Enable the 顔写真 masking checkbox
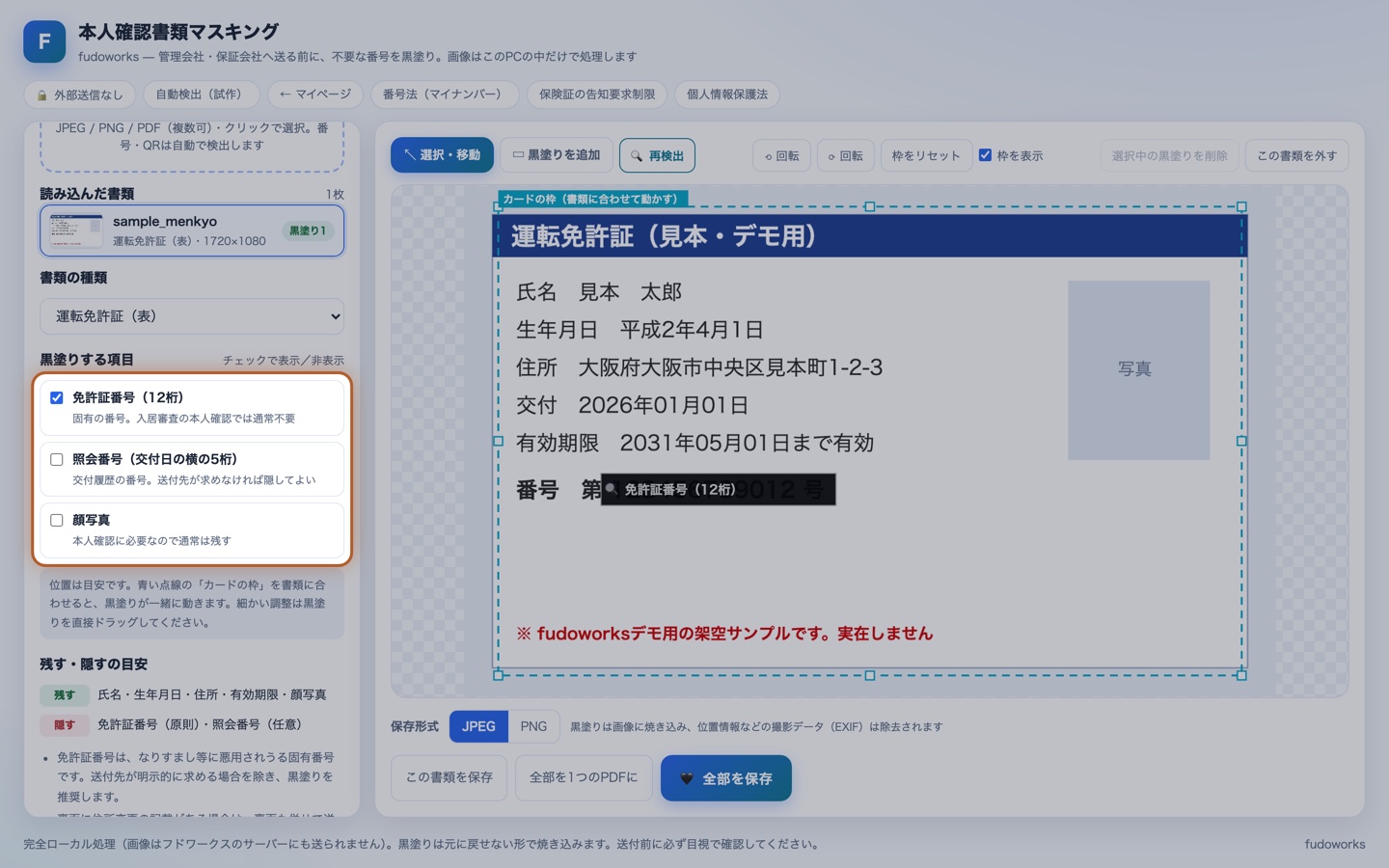The height and width of the screenshot is (868, 1389). coord(57,520)
